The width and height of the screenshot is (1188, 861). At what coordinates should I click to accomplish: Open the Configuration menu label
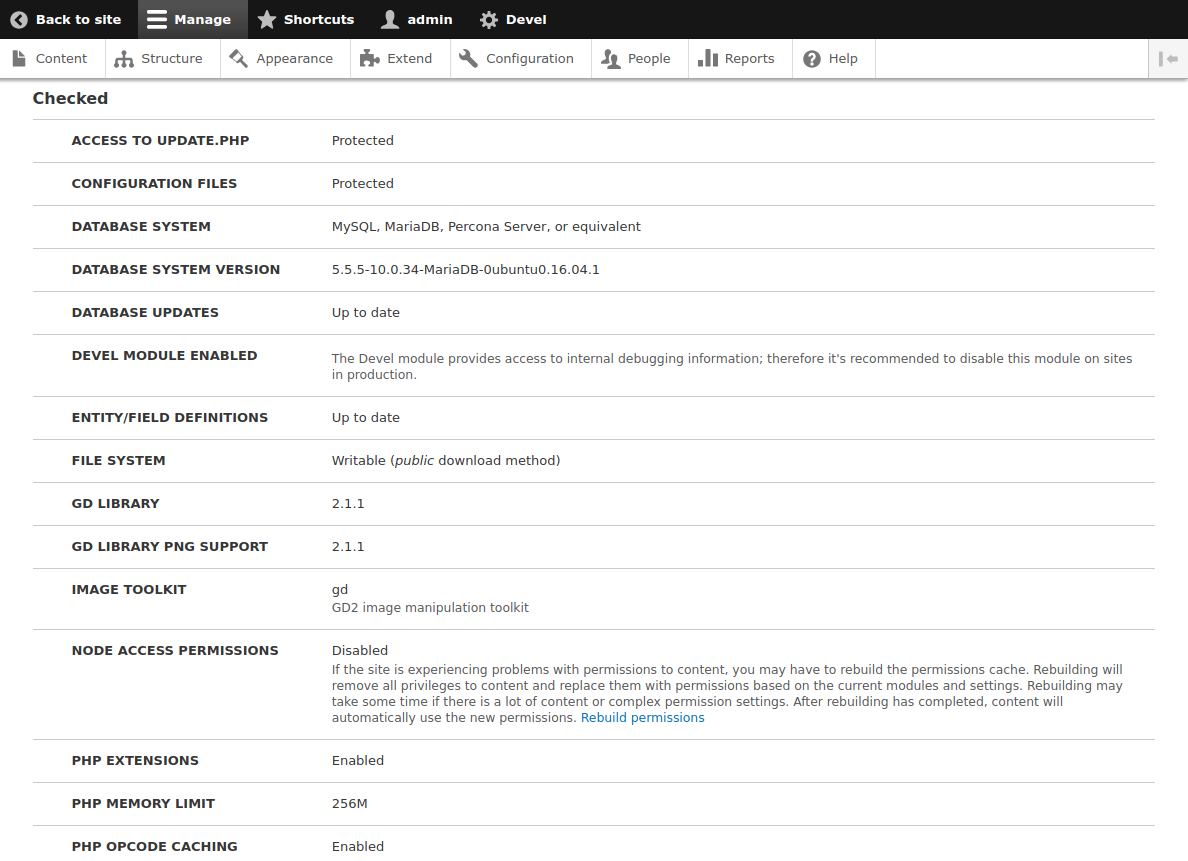(530, 58)
